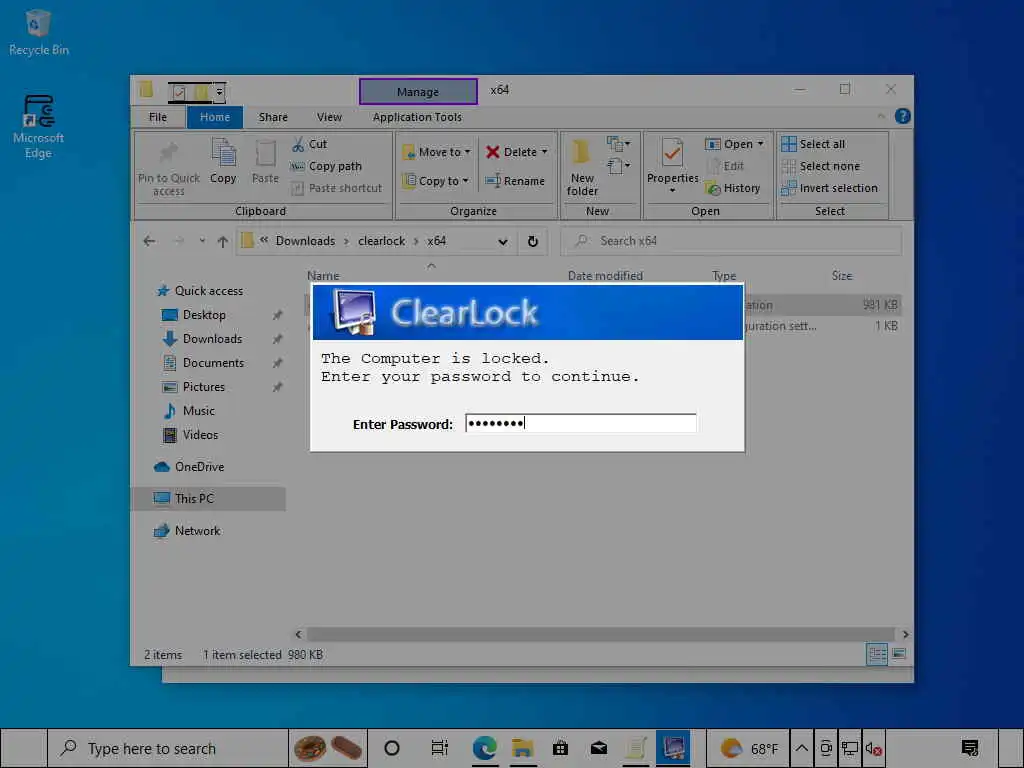Click the Cut scissors button
The image size is (1024, 768).
coord(309,144)
